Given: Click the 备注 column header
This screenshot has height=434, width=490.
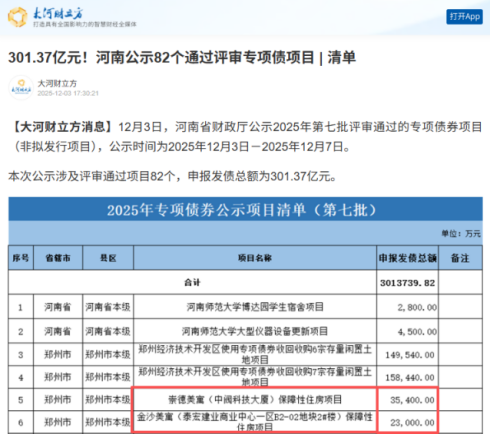Looking at the screenshot, I should pos(460,258).
